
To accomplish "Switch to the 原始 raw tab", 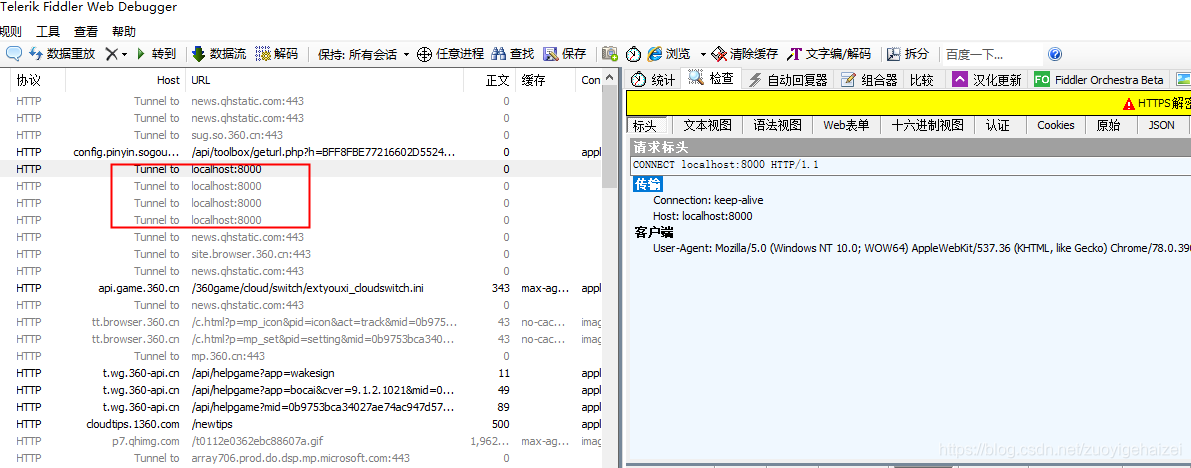I will point(1108,125).
